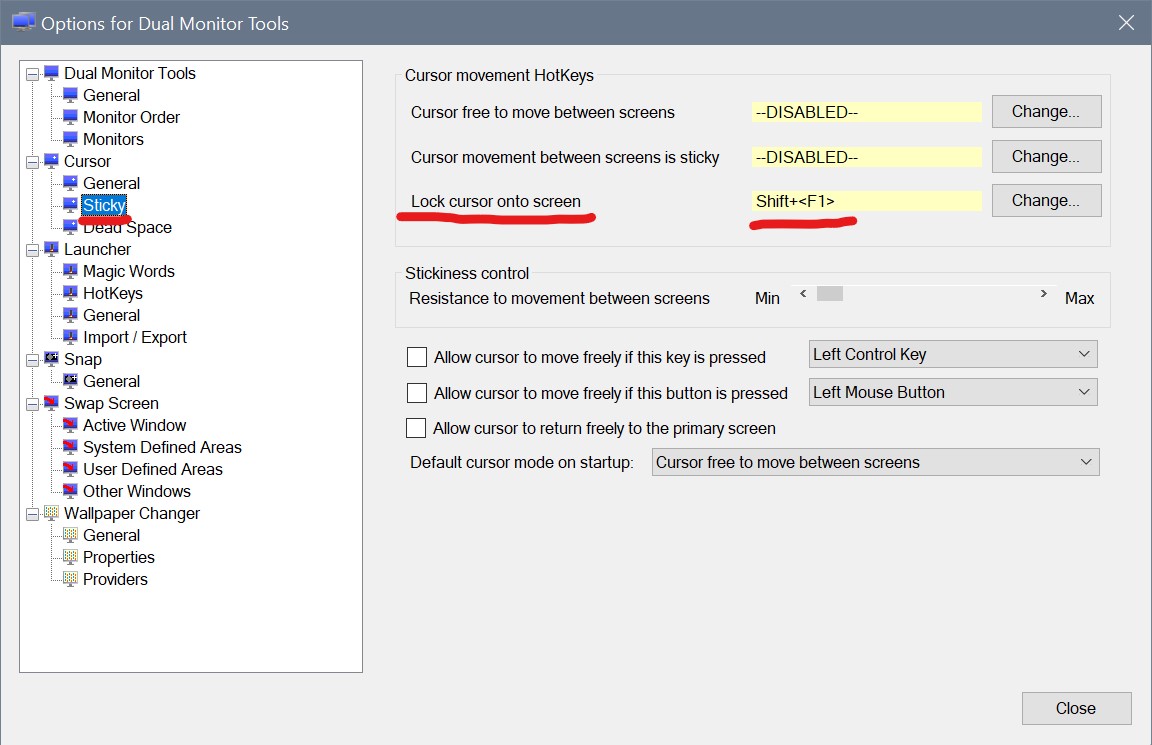Click the icon beside User Defined Areas
Image resolution: width=1152 pixels, height=745 pixels.
tap(70, 469)
